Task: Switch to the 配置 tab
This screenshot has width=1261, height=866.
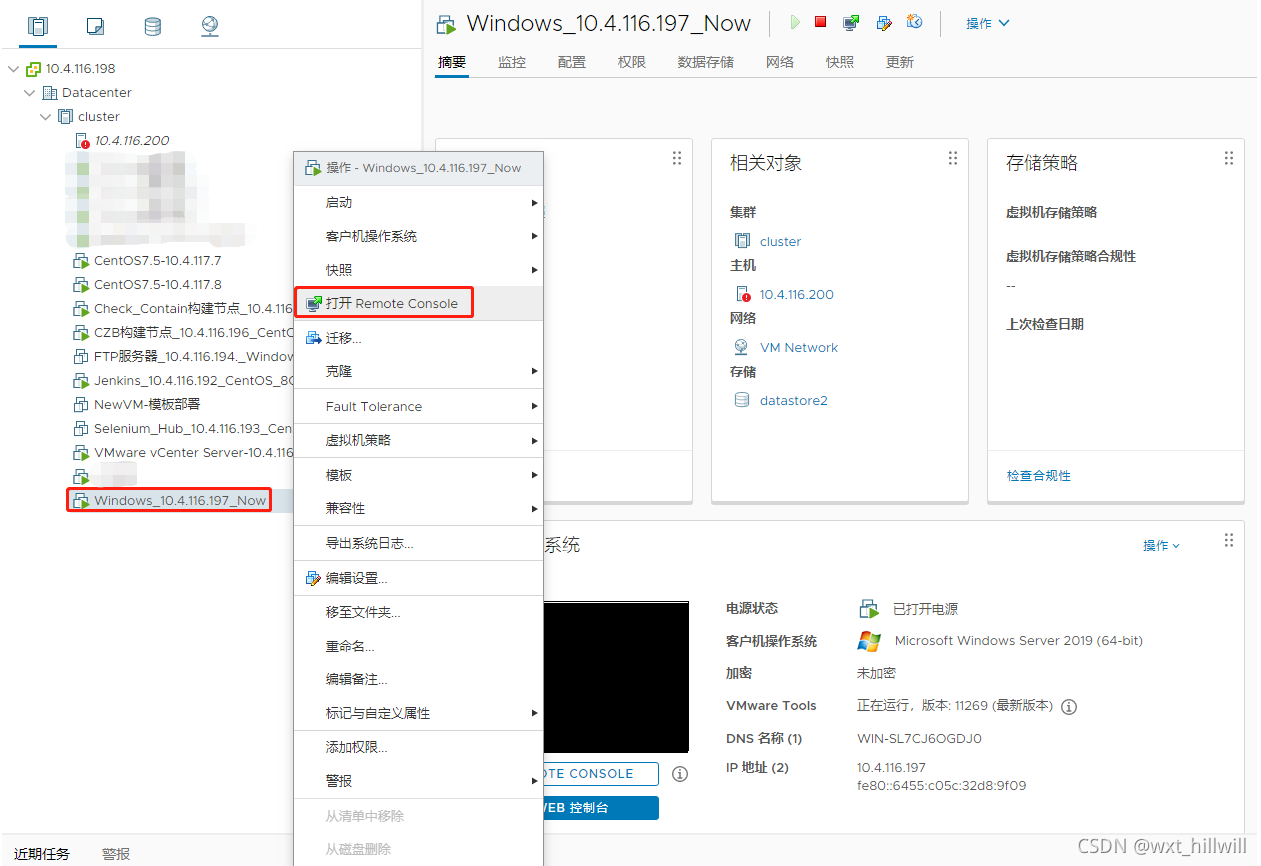Action: 572,62
